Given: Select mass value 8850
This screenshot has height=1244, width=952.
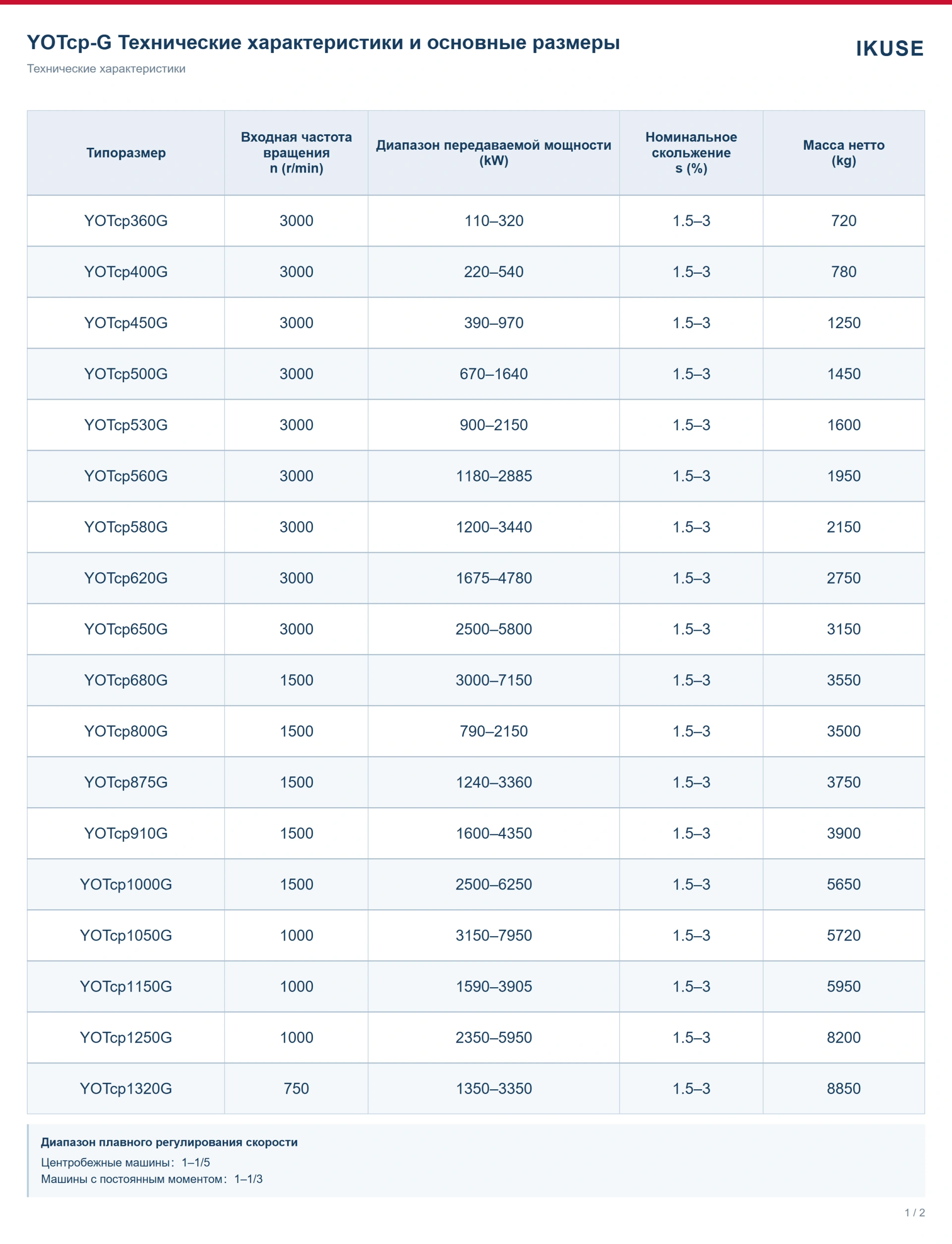Looking at the screenshot, I should [843, 1088].
